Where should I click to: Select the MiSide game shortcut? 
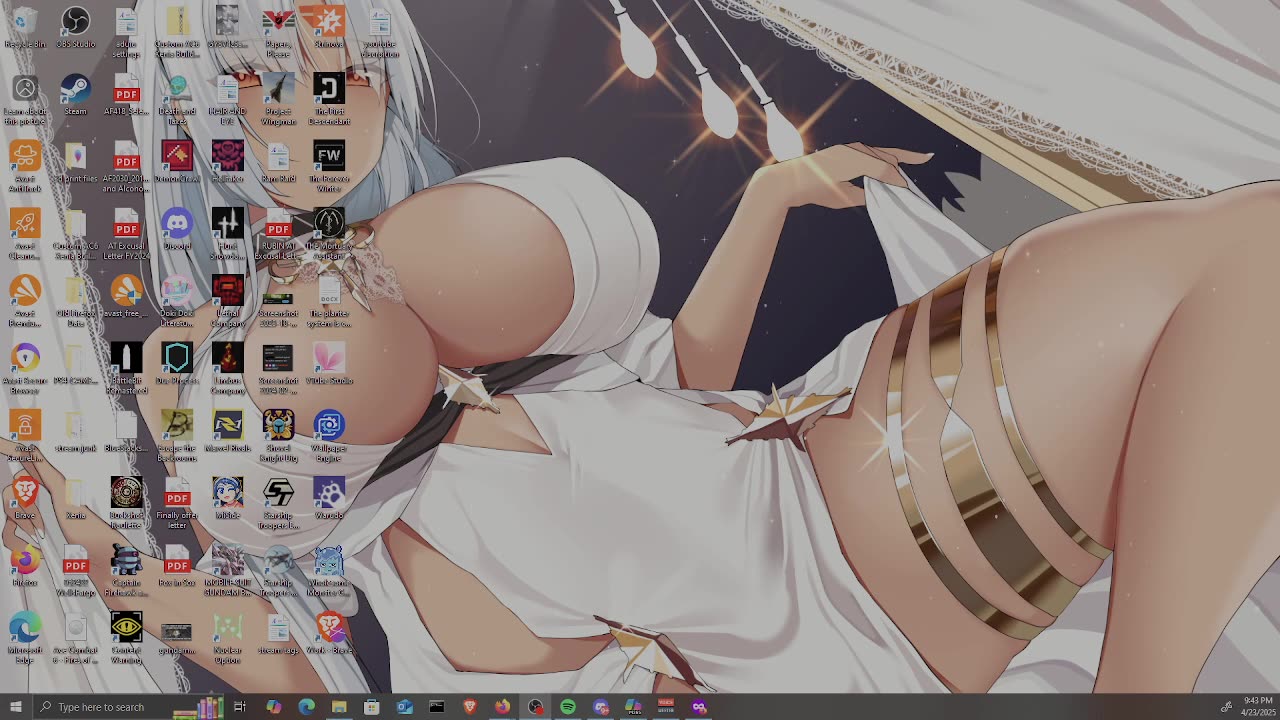pyautogui.click(x=227, y=498)
